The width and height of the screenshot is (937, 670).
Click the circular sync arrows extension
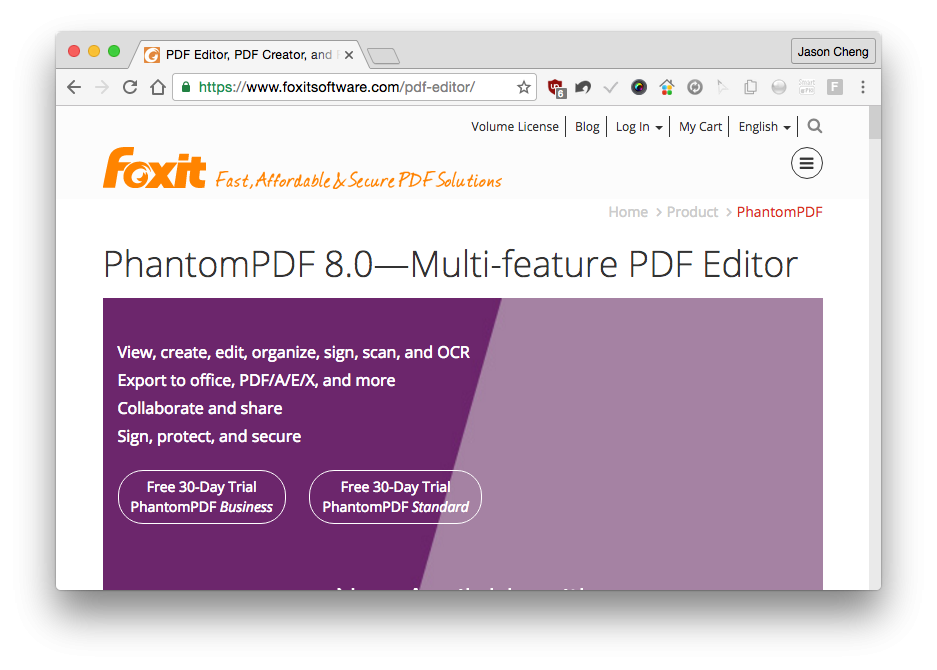coord(694,87)
